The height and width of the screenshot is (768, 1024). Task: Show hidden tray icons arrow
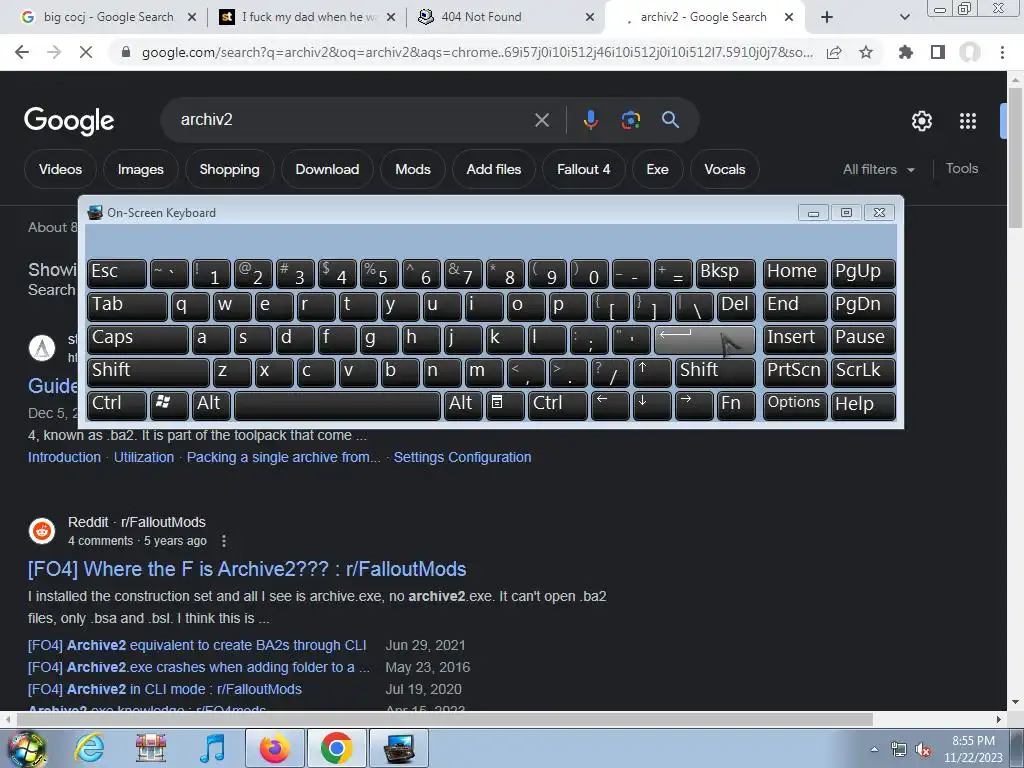point(874,750)
